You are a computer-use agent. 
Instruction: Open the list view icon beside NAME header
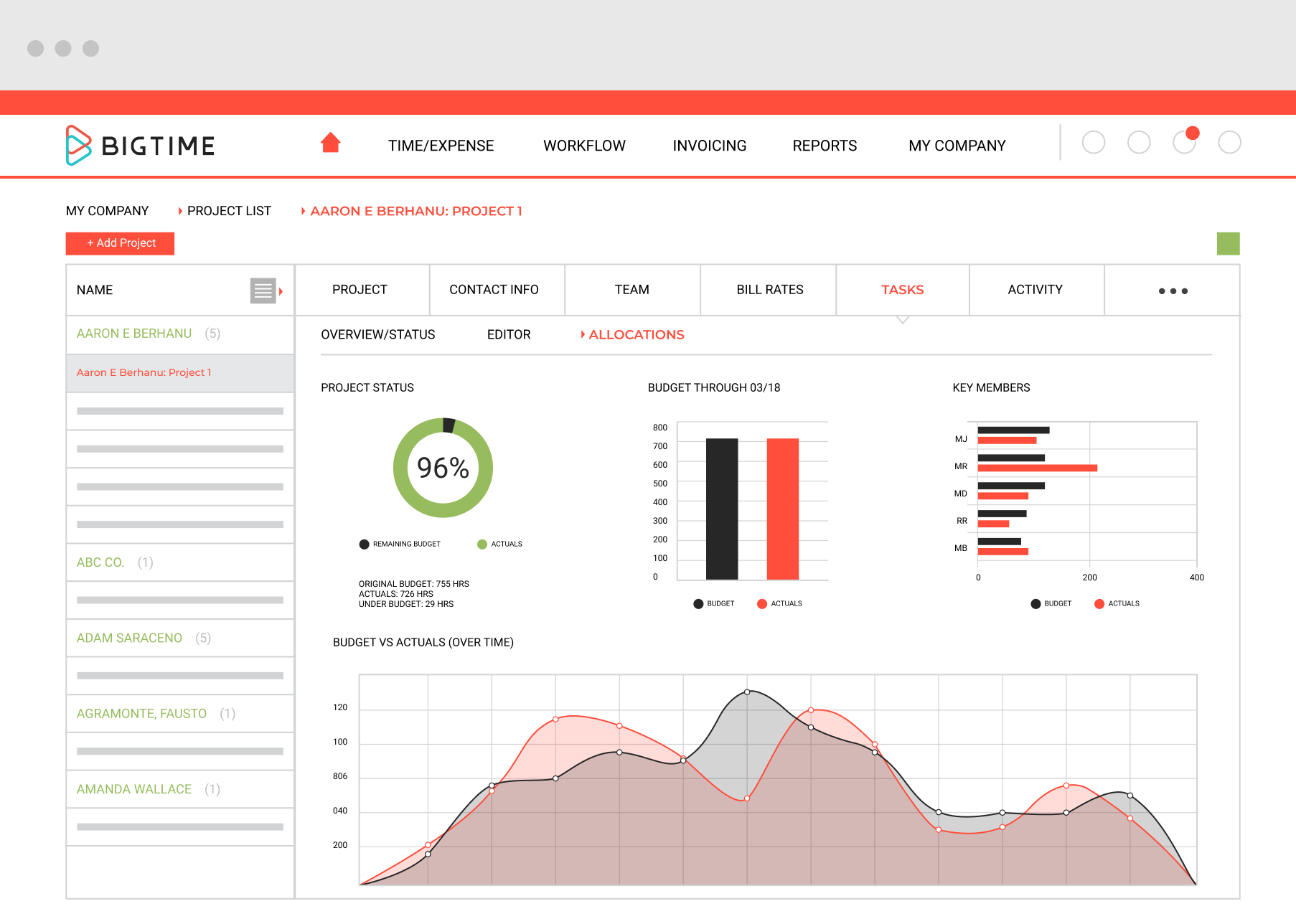click(x=262, y=291)
